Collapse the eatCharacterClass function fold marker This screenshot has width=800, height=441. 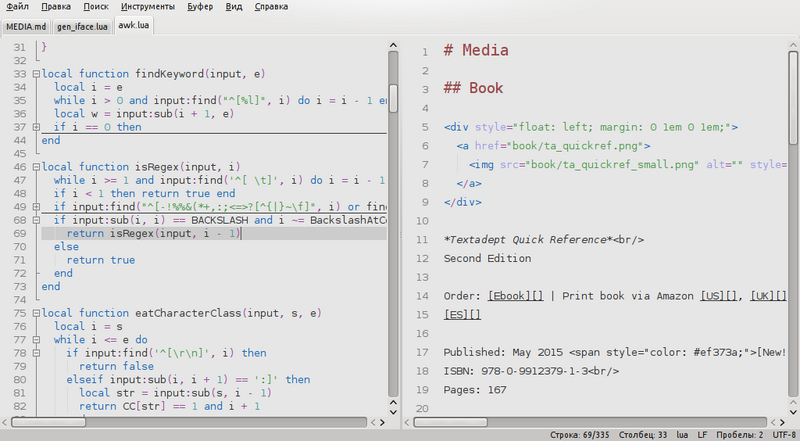click(37, 313)
